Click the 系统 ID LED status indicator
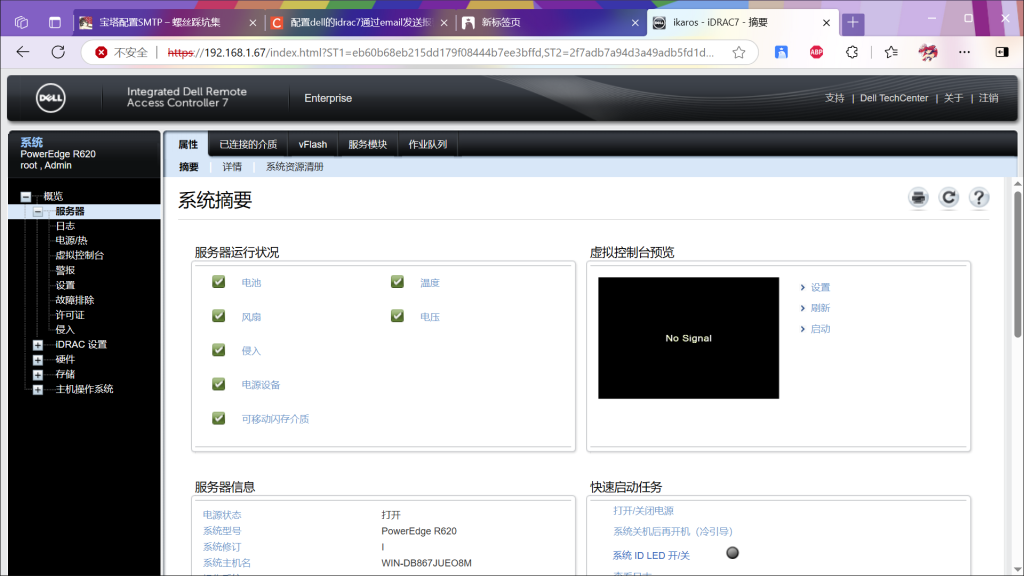 [733, 553]
